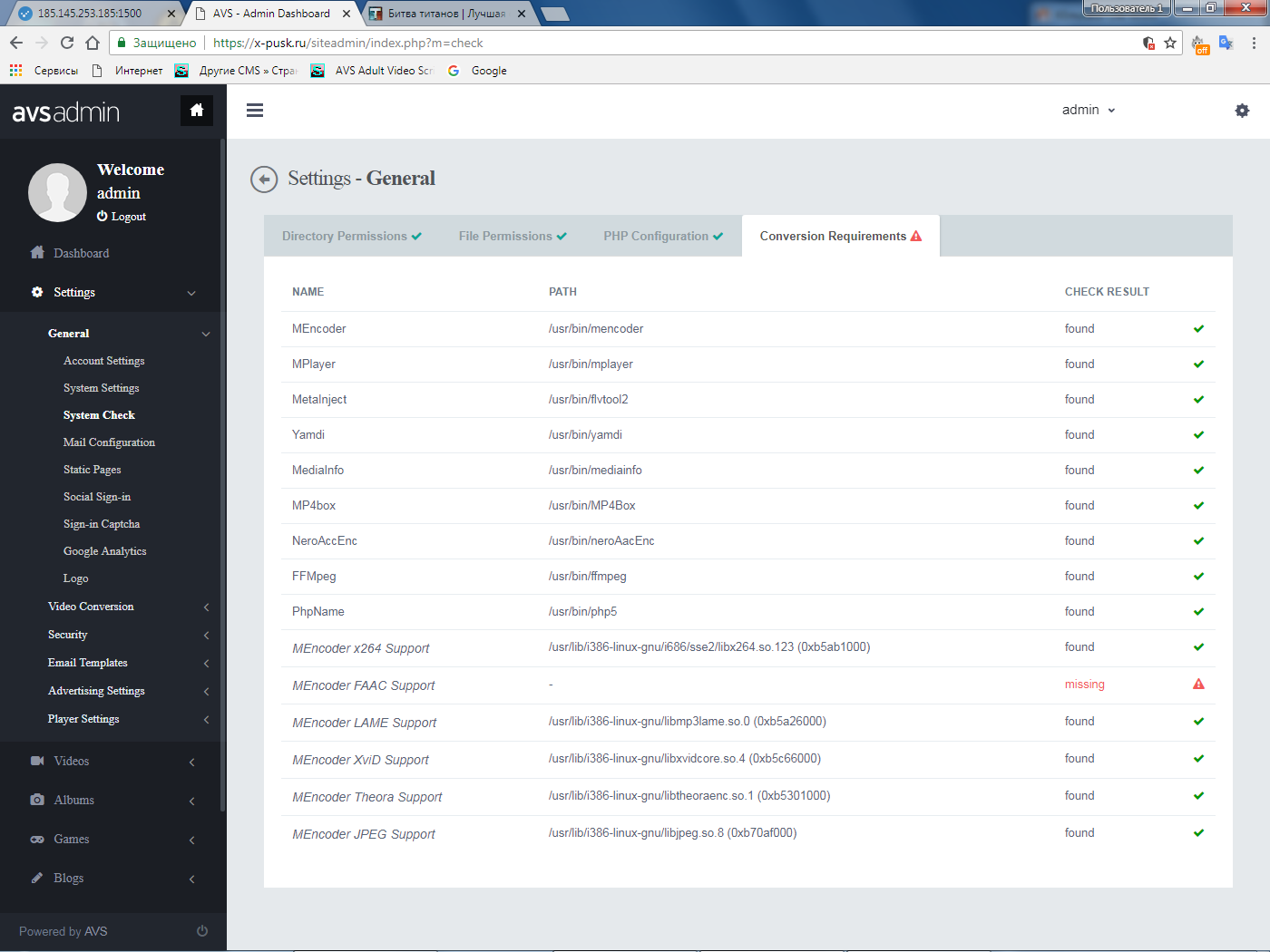Click the red warning icon for MEncoder FAAC Support
Screen dimensions: 1270x952
(1198, 685)
